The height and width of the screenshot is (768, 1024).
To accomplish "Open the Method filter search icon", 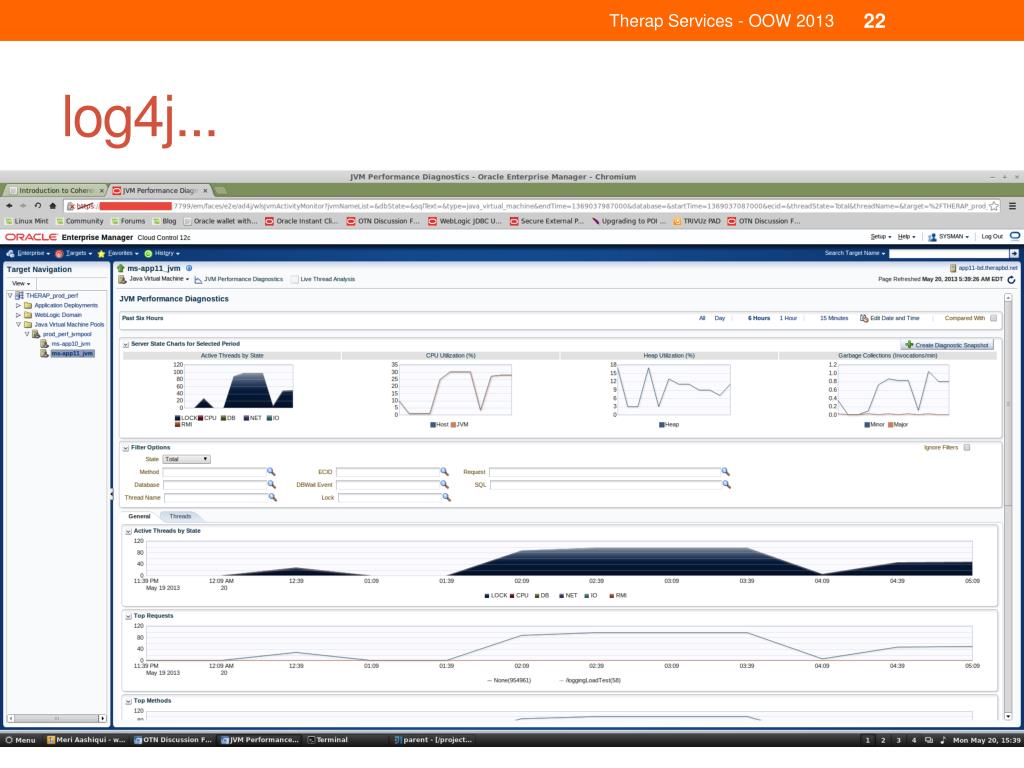I will coord(271,472).
